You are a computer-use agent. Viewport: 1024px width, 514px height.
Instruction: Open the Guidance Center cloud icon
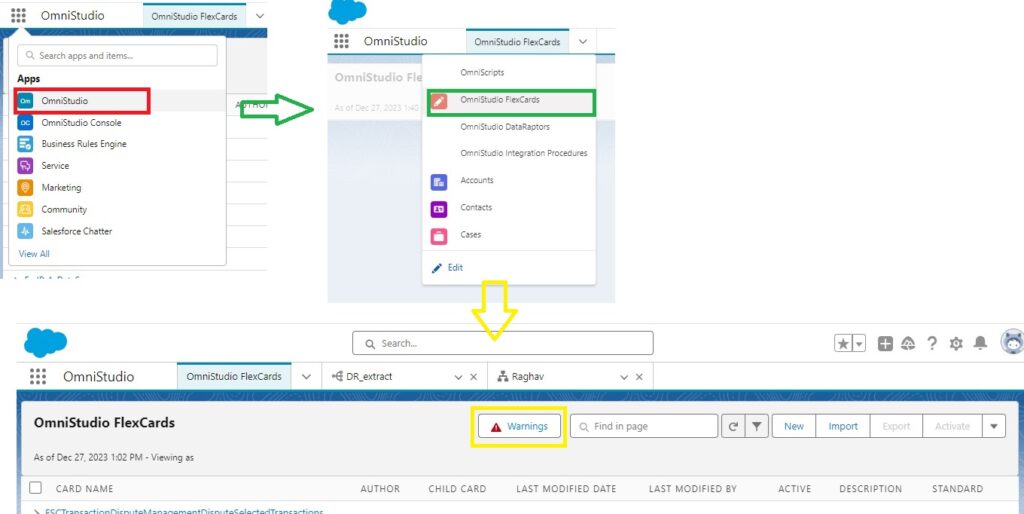[908, 344]
